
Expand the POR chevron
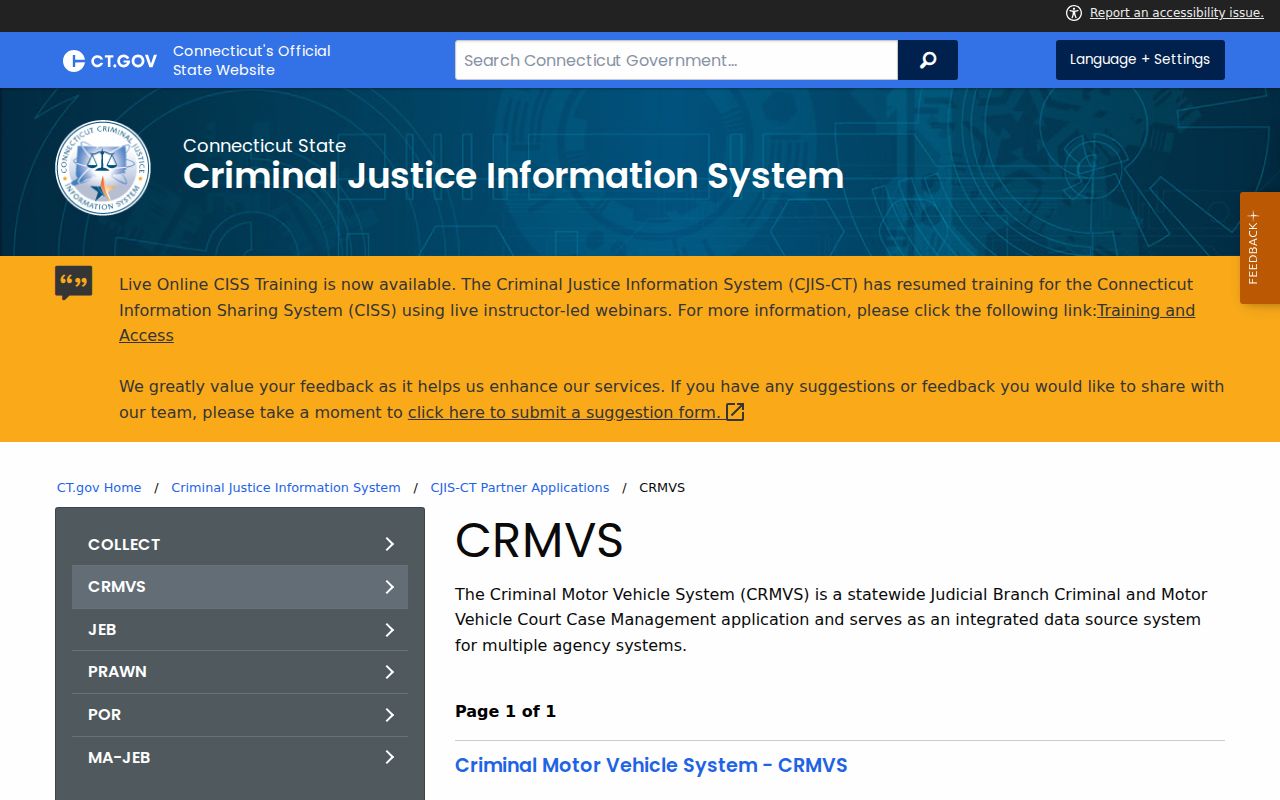[x=390, y=715]
